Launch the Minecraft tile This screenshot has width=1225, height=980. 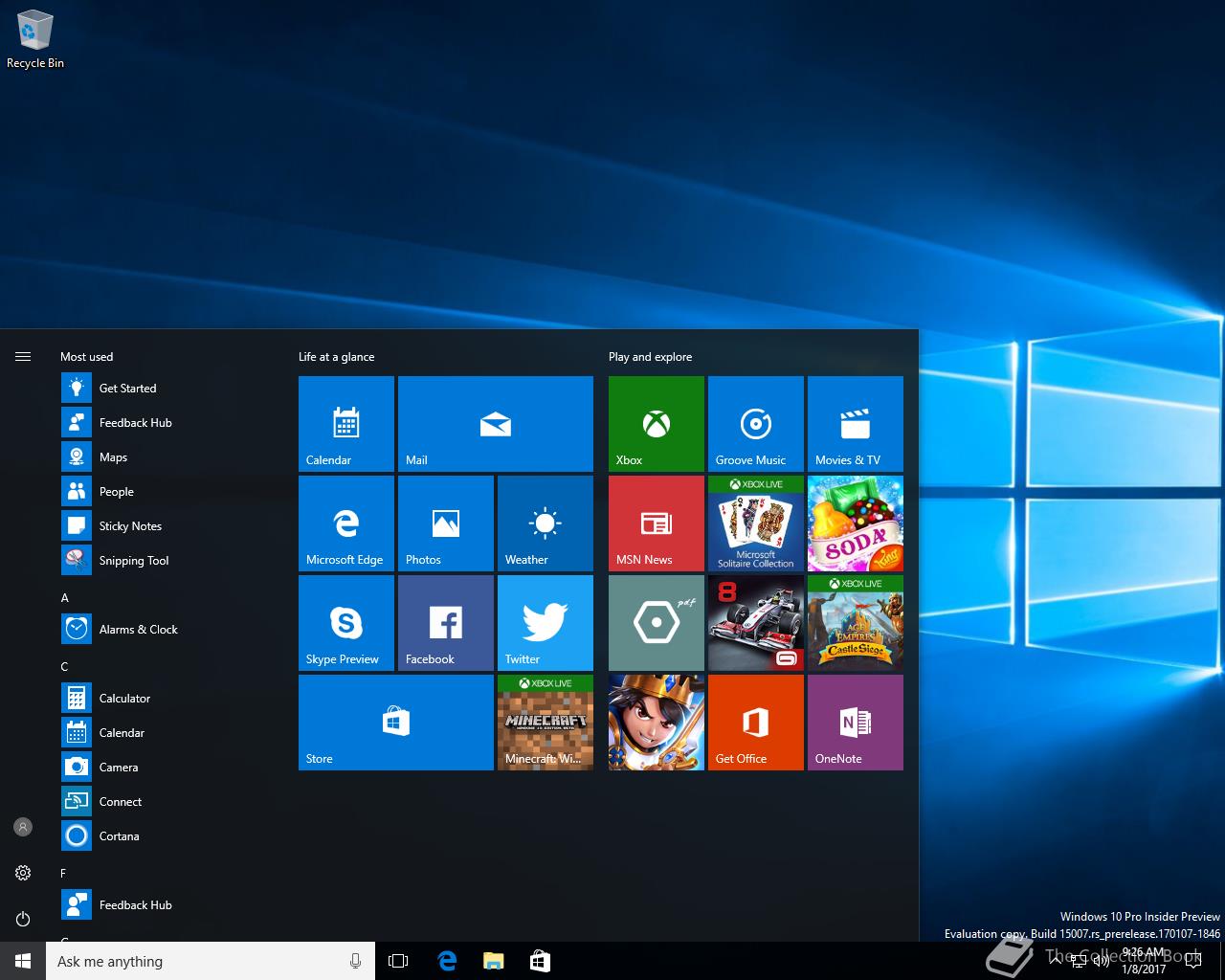coord(546,723)
